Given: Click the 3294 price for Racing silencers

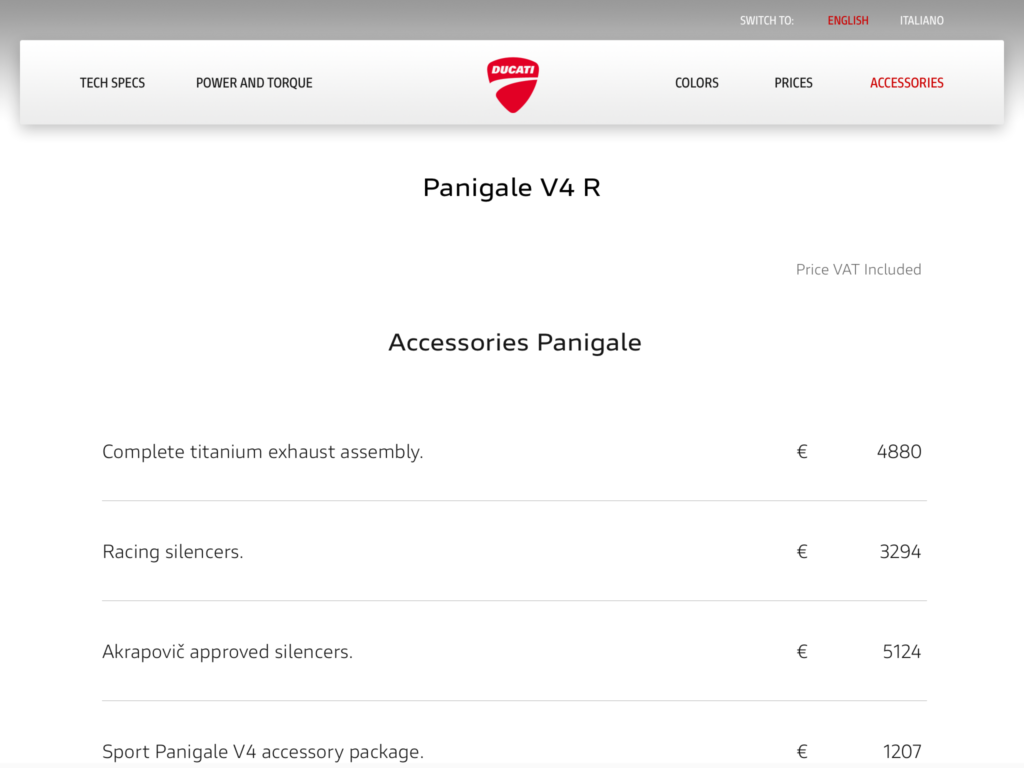Looking at the screenshot, I should 900,552.
